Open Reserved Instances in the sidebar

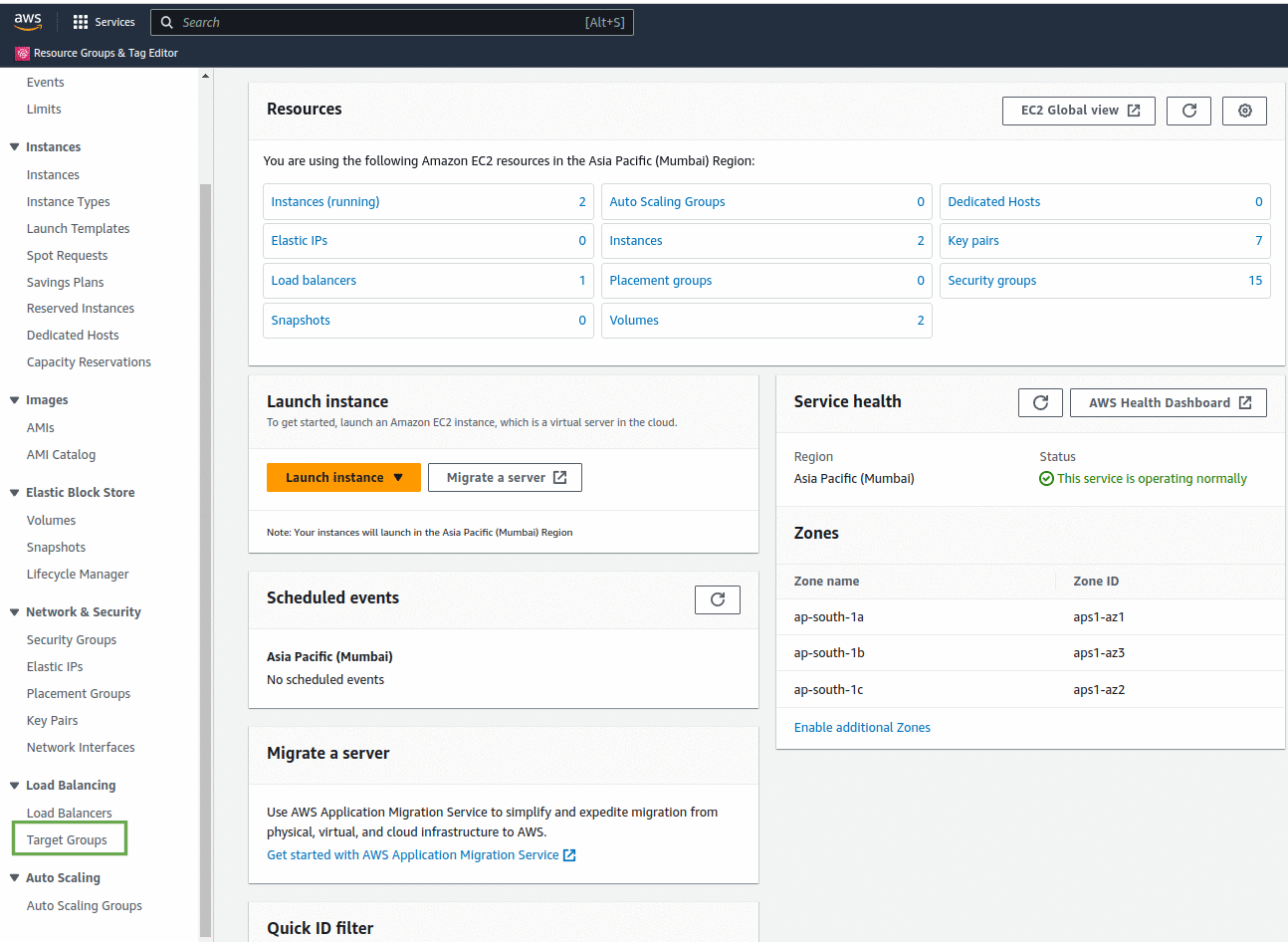click(80, 308)
